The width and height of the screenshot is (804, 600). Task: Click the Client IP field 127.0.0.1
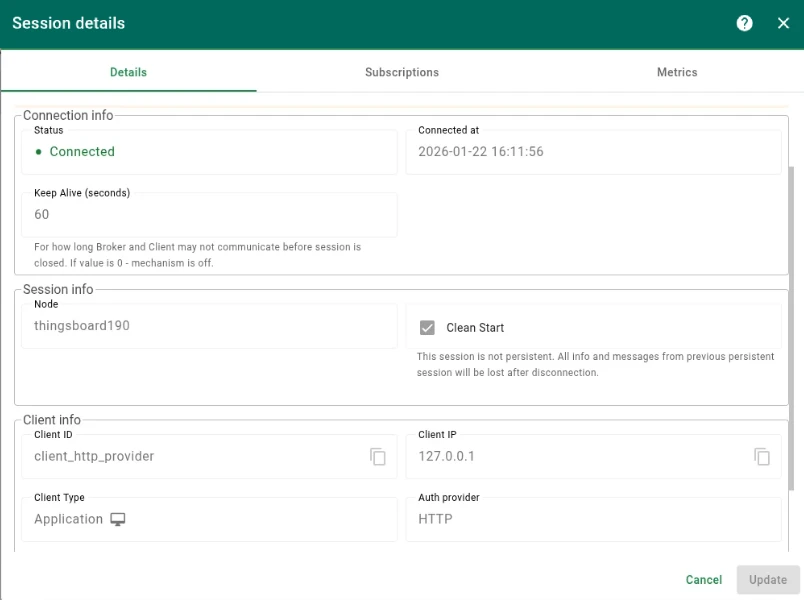(593, 456)
